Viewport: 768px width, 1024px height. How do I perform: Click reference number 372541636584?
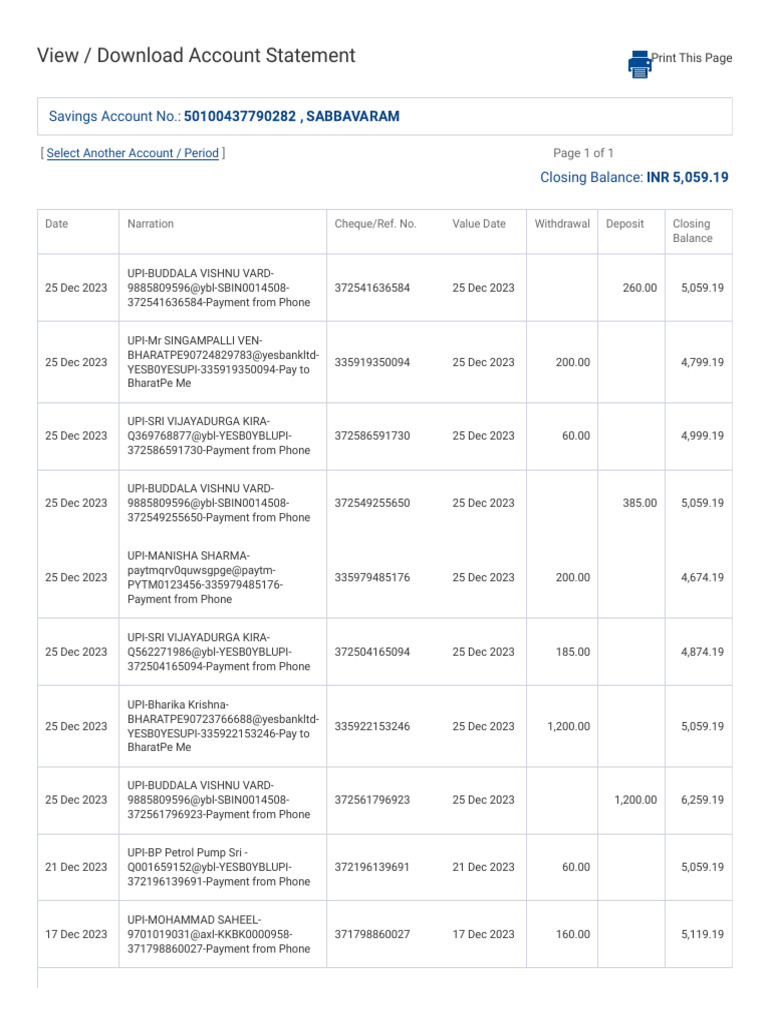(x=372, y=288)
